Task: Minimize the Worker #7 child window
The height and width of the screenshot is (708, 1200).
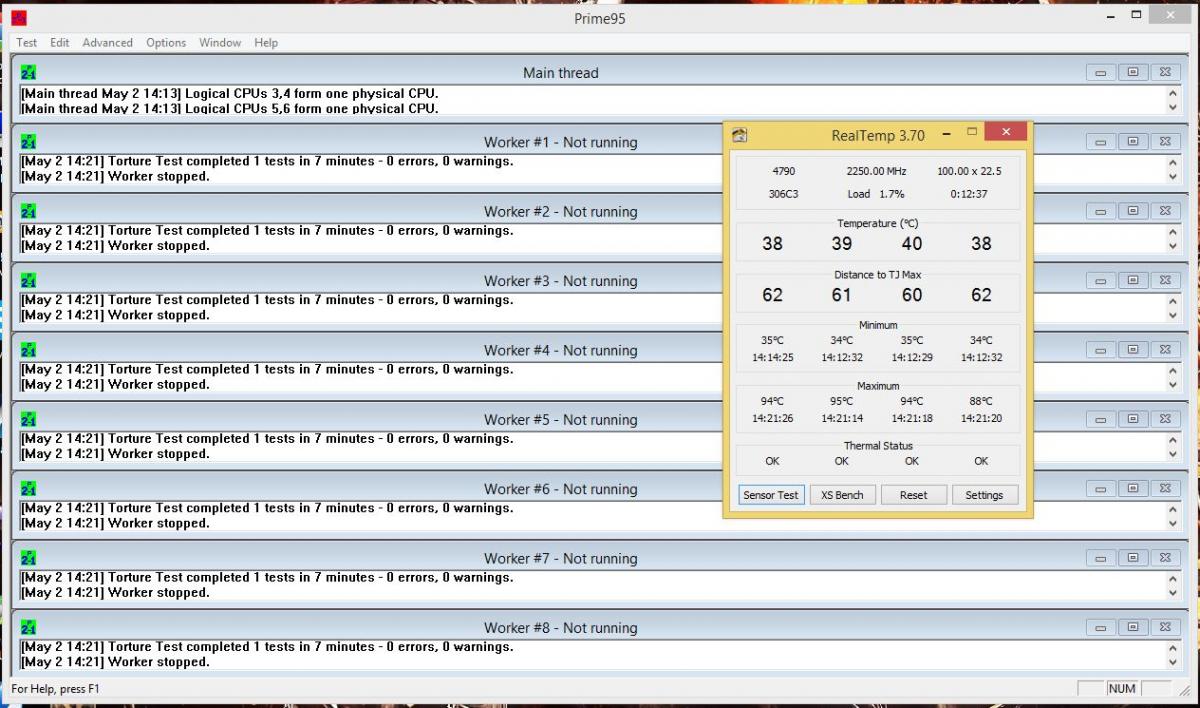Action: [x=1101, y=558]
